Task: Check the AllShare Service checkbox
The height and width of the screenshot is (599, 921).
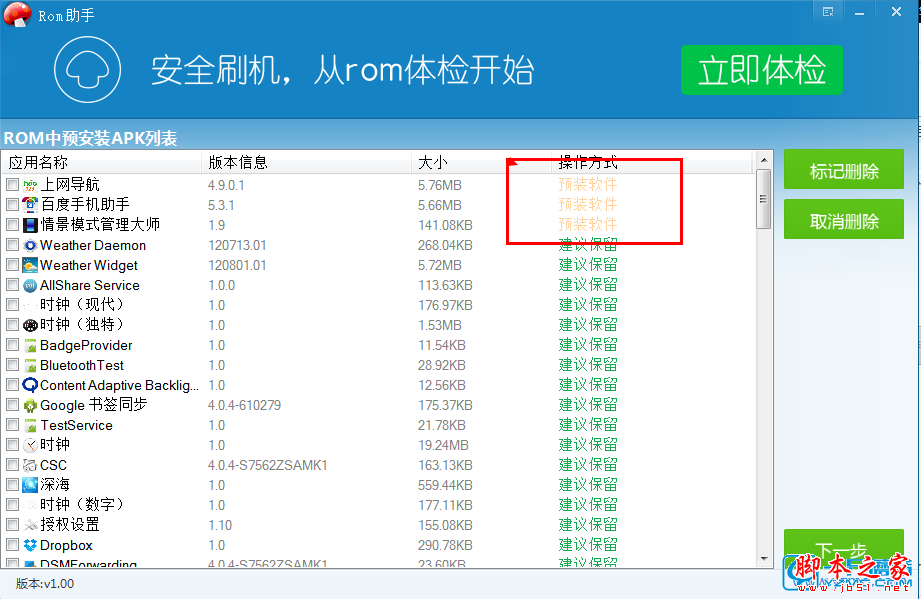Action: 12,285
